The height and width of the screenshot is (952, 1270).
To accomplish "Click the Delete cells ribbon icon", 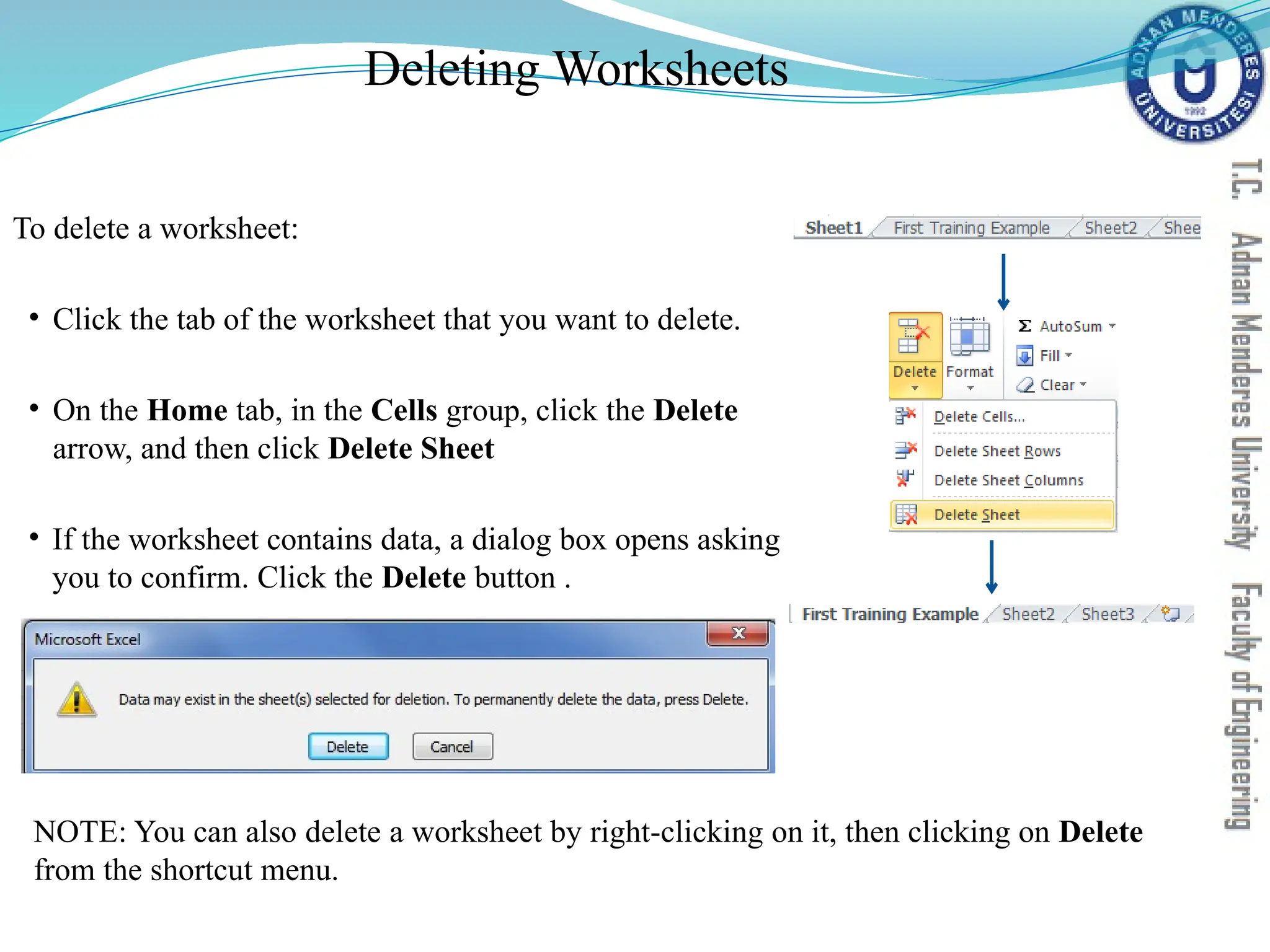I will [914, 337].
